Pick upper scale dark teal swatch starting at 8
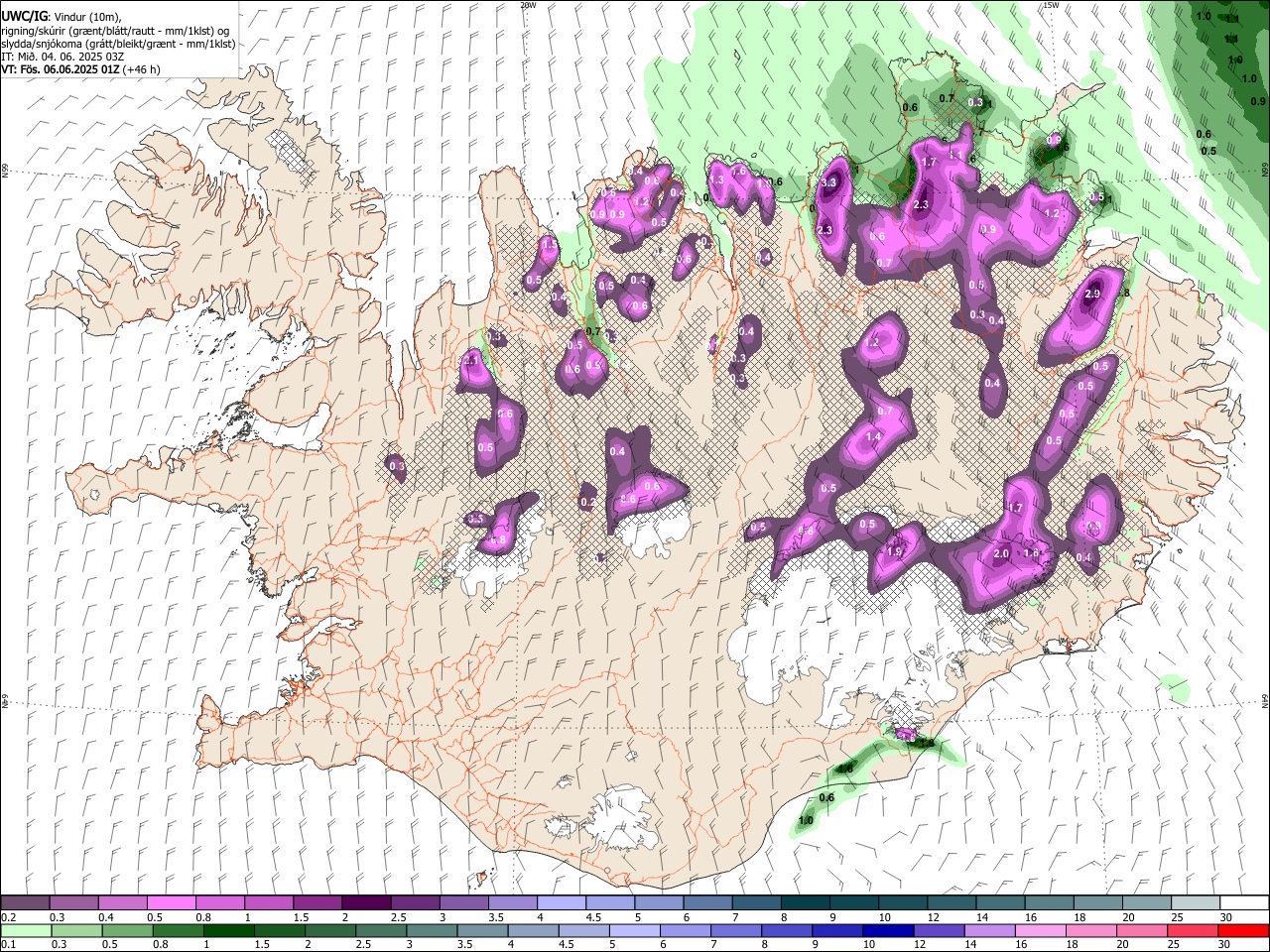Image resolution: width=1270 pixels, height=952 pixels. click(806, 903)
